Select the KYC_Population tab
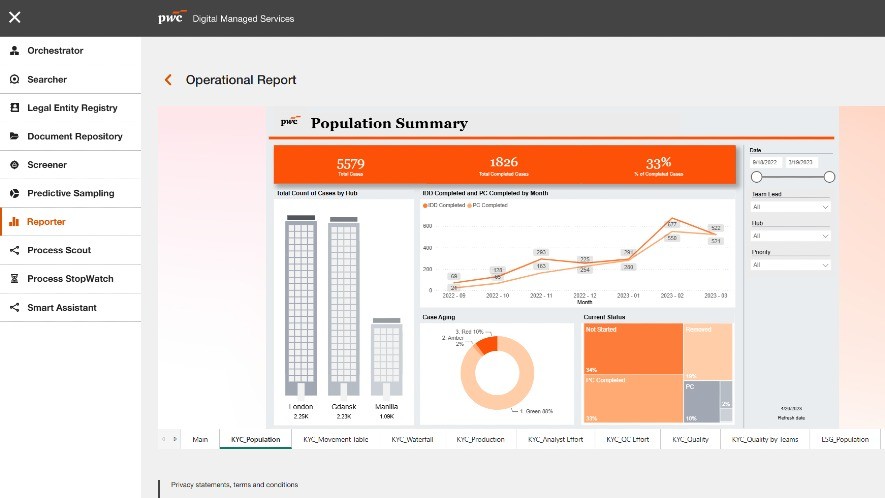This screenshot has height=498, width=885. pyautogui.click(x=256, y=439)
